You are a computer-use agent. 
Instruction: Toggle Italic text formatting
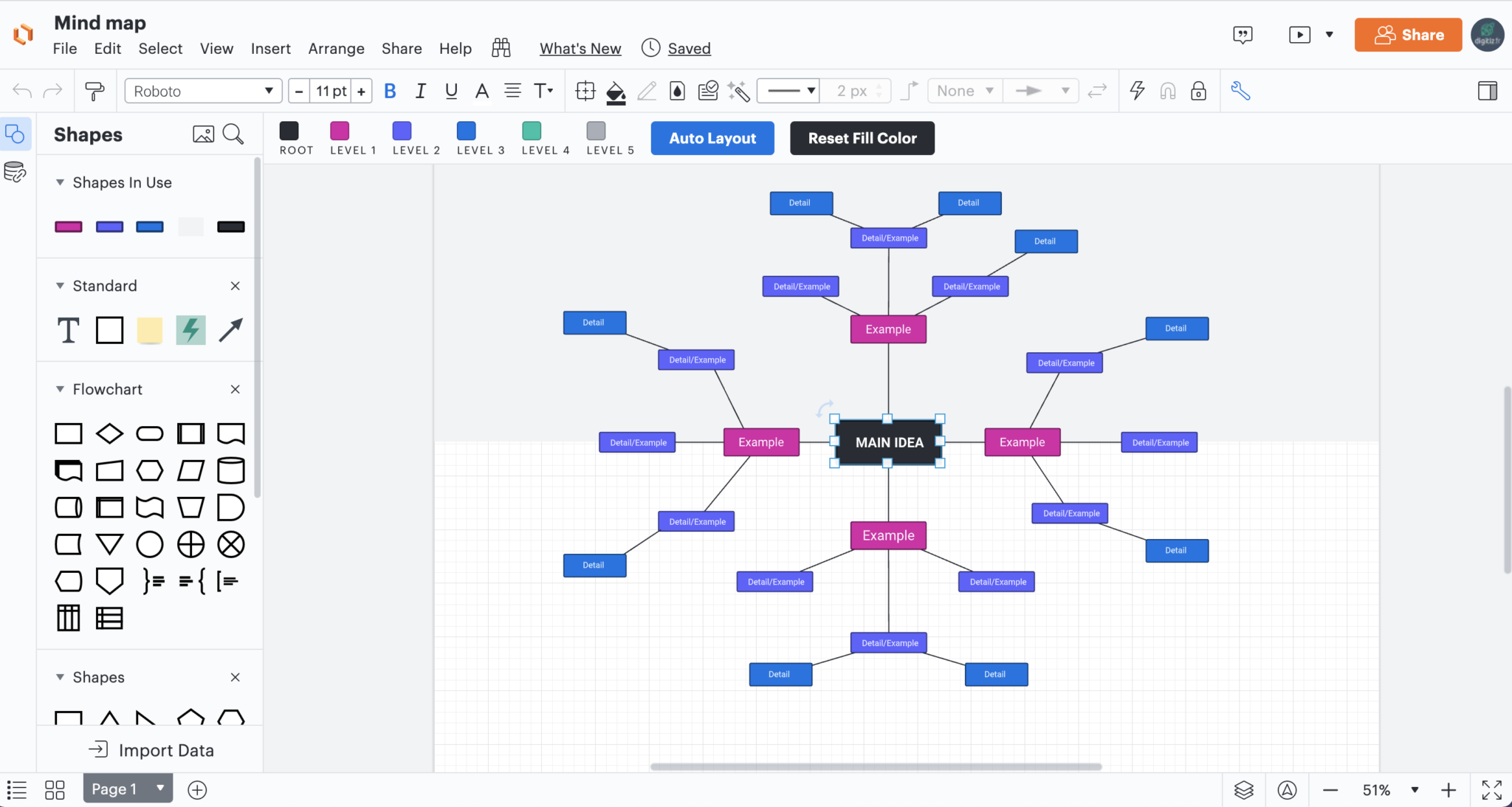(x=420, y=91)
